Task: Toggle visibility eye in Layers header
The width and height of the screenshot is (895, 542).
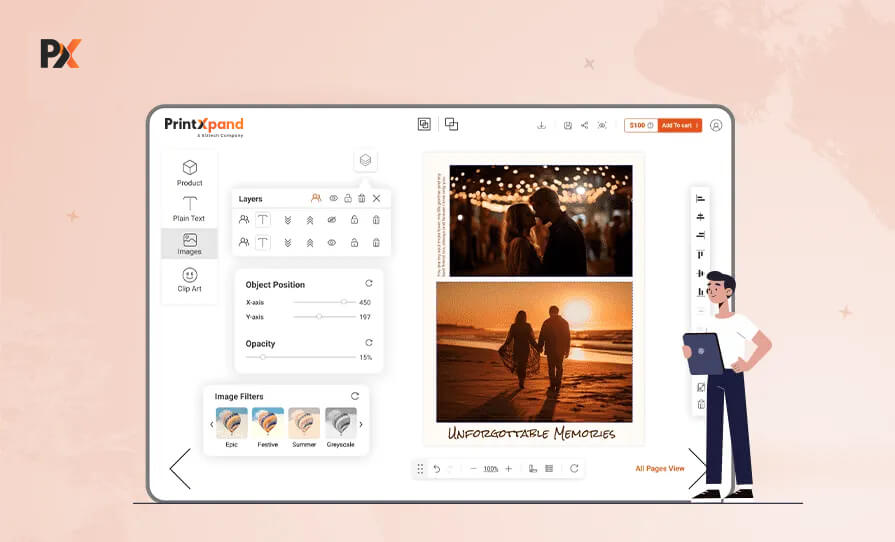Action: pos(333,199)
